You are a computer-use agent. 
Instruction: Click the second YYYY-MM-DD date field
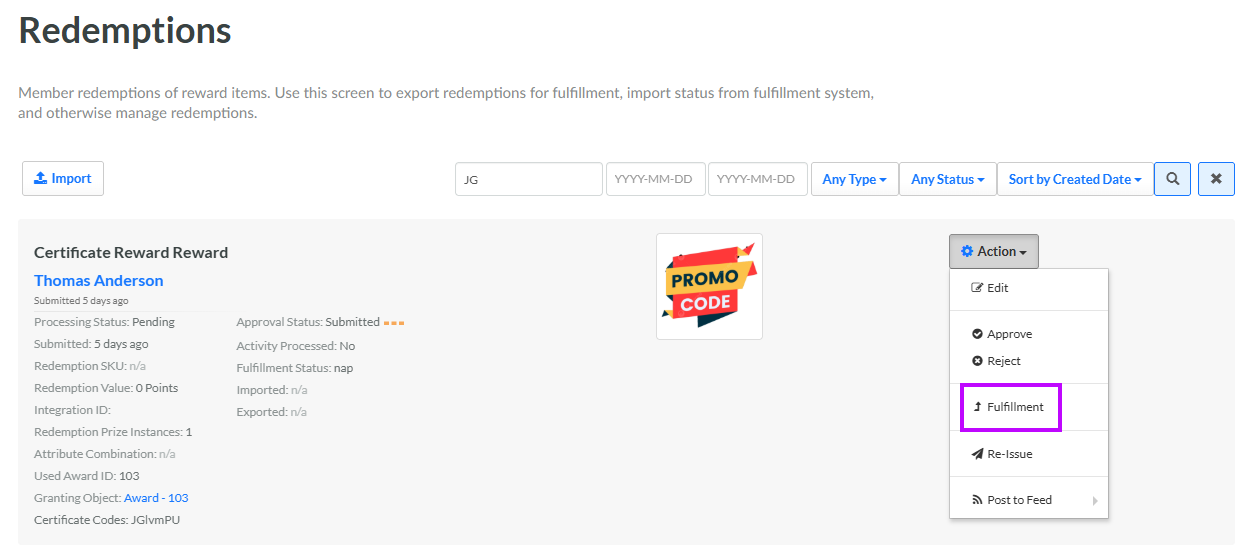tap(757, 179)
